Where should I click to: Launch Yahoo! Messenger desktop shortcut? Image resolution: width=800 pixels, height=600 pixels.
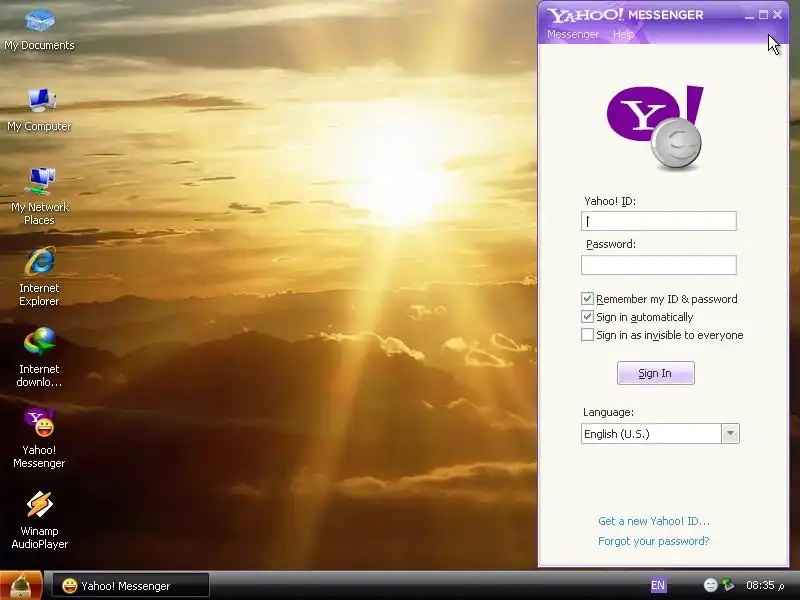(39, 439)
